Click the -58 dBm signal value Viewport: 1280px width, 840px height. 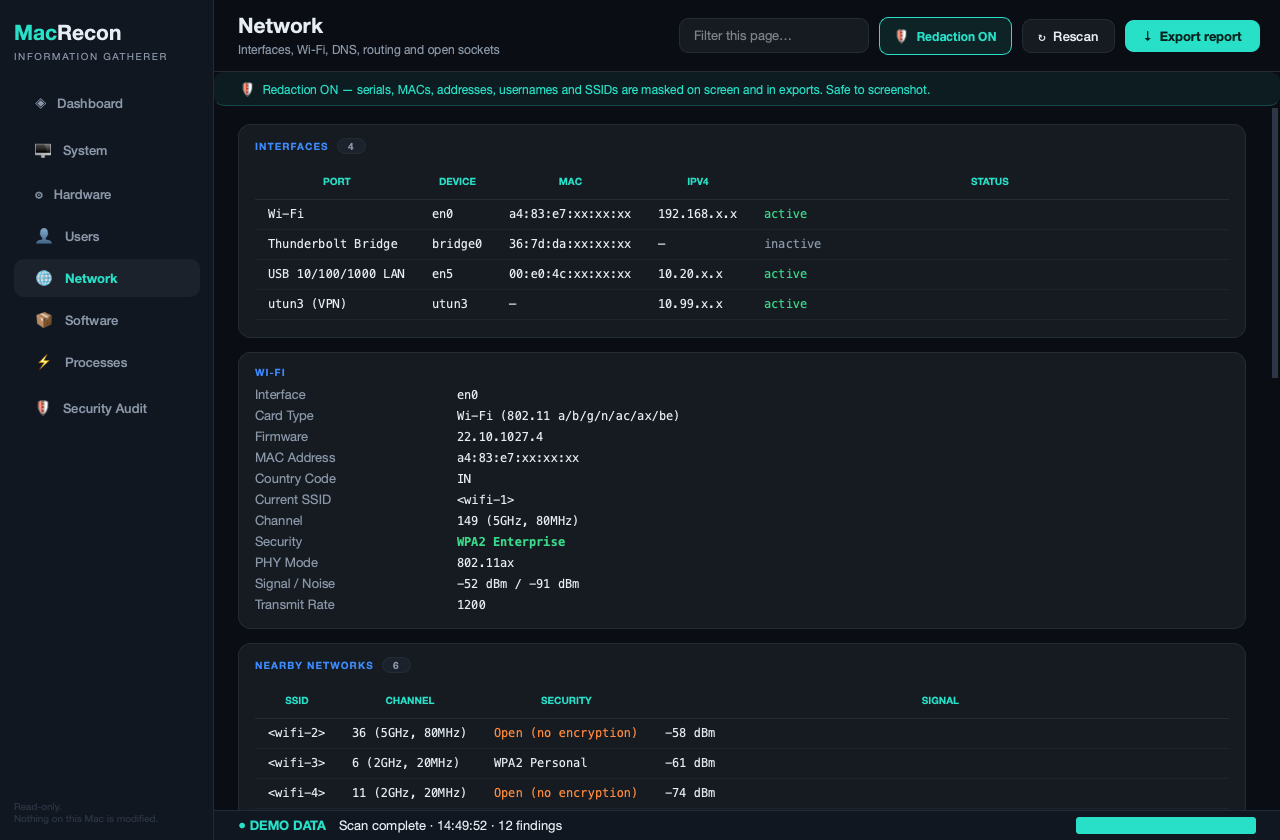pos(690,733)
